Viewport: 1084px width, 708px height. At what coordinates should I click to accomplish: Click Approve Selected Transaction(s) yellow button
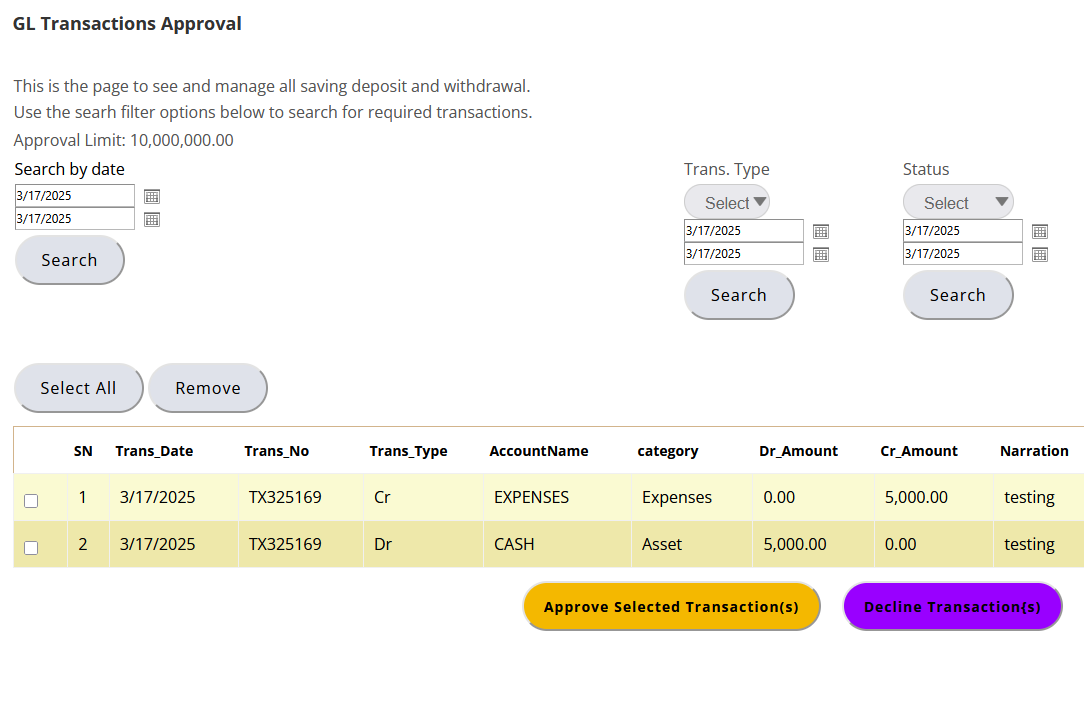[x=671, y=607]
